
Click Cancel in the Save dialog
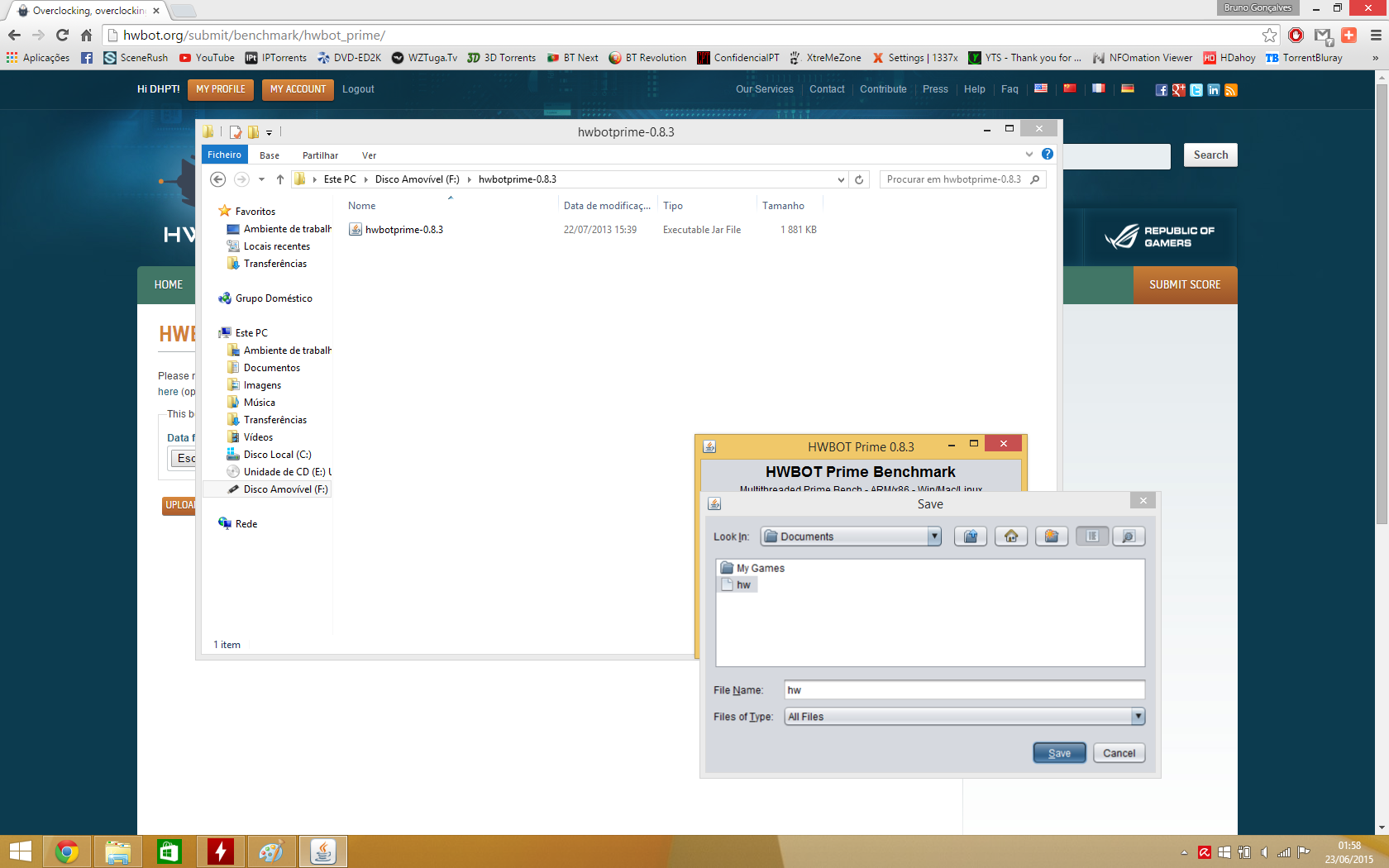1119,753
